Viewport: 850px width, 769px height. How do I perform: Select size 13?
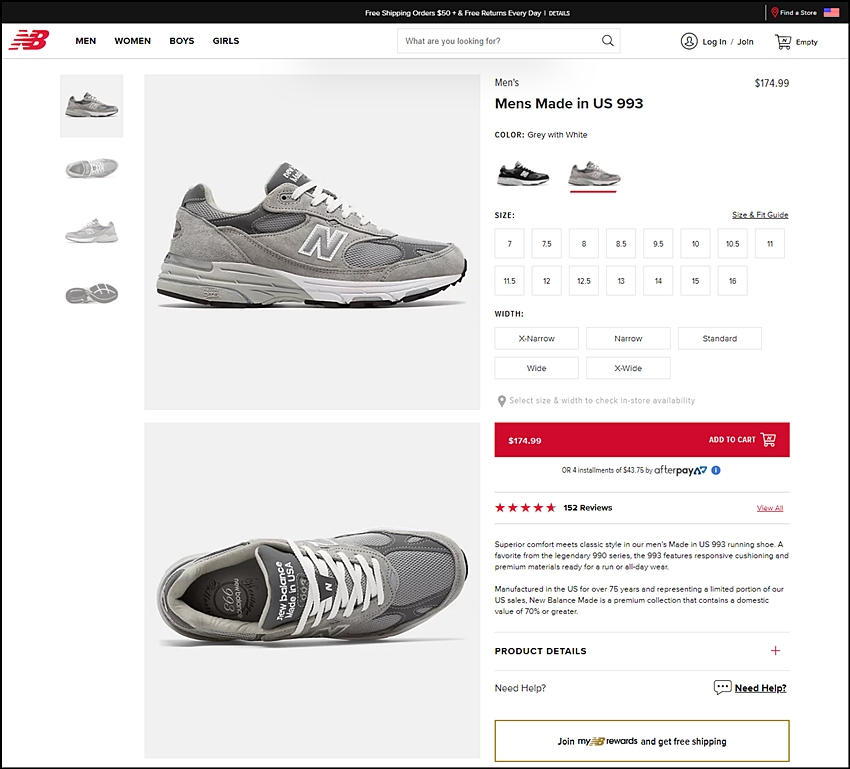pos(621,281)
